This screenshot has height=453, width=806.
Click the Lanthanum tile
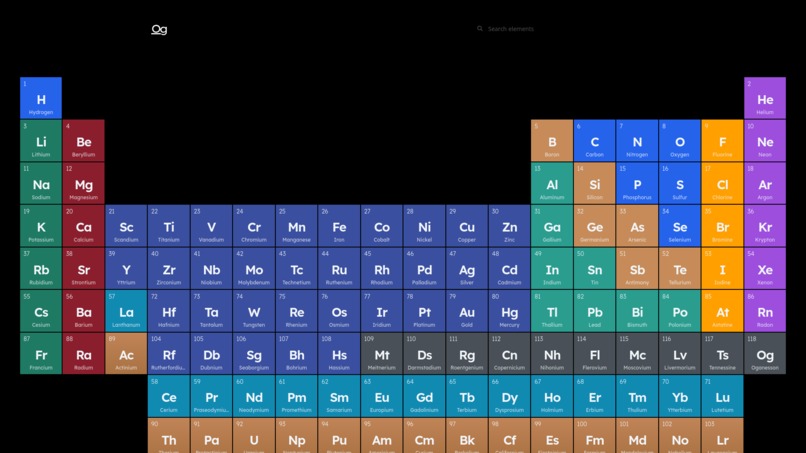pos(126,311)
